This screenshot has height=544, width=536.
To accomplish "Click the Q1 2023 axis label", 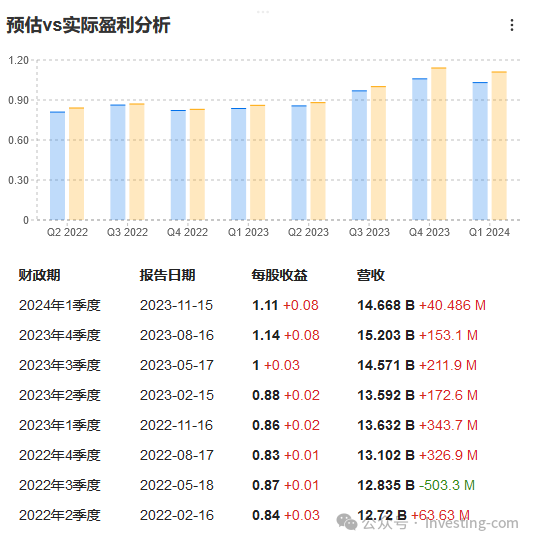I will point(248,232).
